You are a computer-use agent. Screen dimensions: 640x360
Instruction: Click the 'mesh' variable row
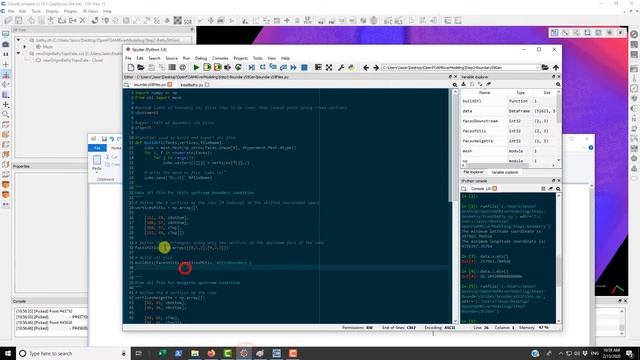508,151
